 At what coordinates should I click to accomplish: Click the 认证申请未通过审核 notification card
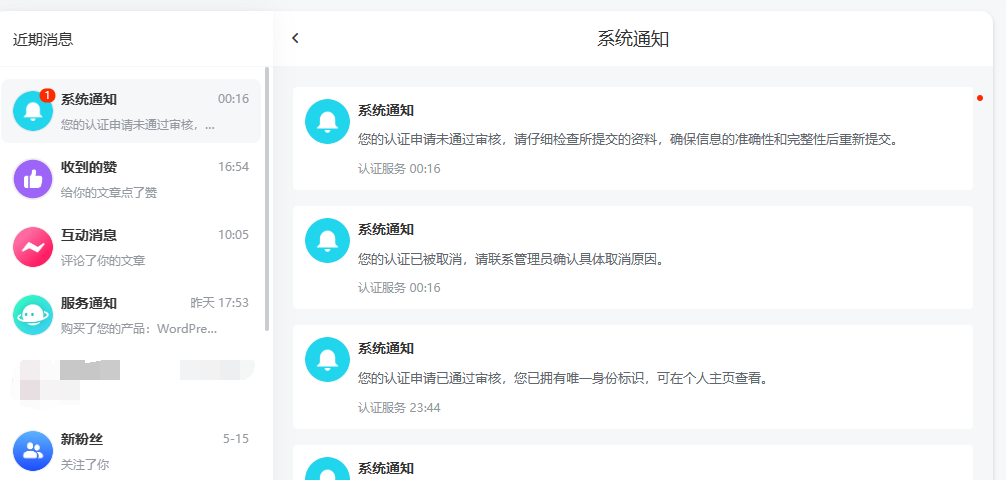[x=632, y=139]
